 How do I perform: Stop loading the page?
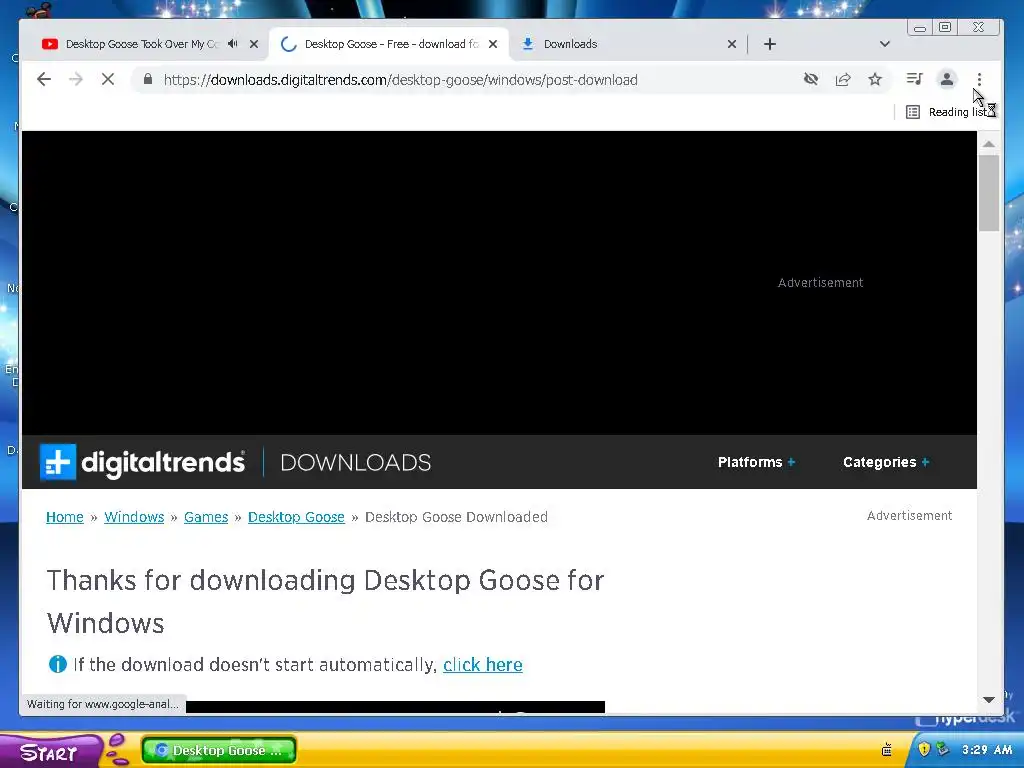(108, 80)
